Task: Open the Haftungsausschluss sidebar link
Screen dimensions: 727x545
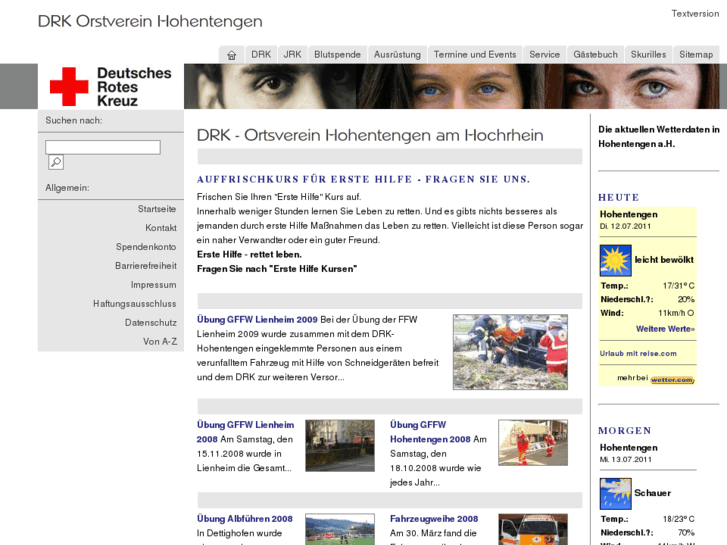Action: click(x=134, y=304)
